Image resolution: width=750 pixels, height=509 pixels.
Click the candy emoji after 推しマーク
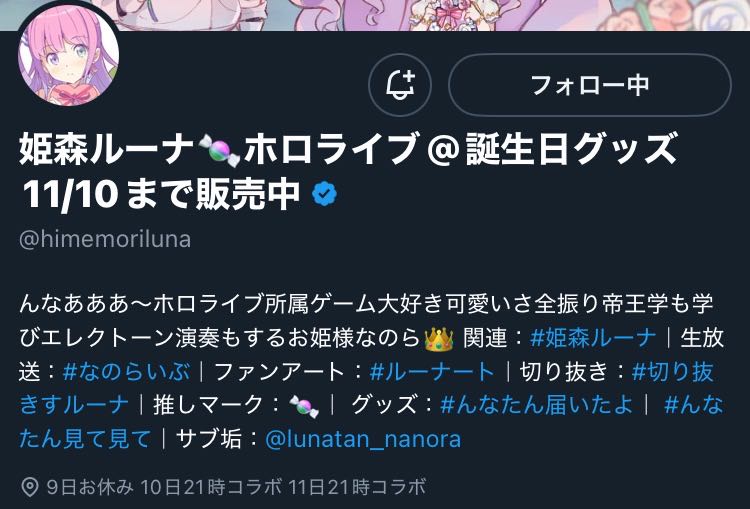[x=304, y=406]
